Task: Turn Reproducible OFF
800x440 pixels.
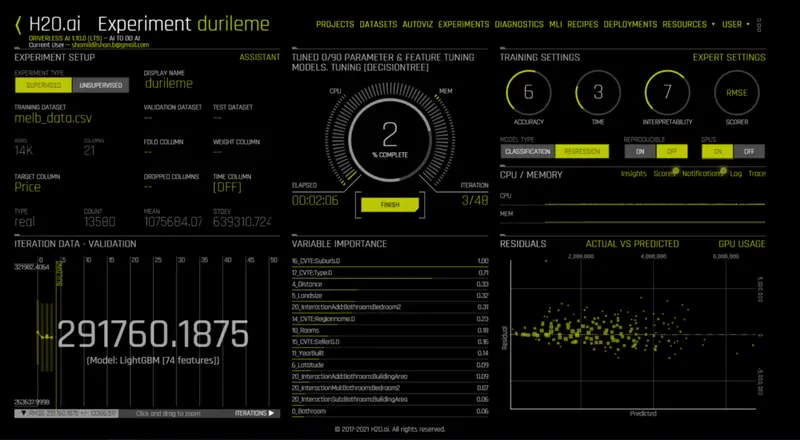Action: pos(672,152)
